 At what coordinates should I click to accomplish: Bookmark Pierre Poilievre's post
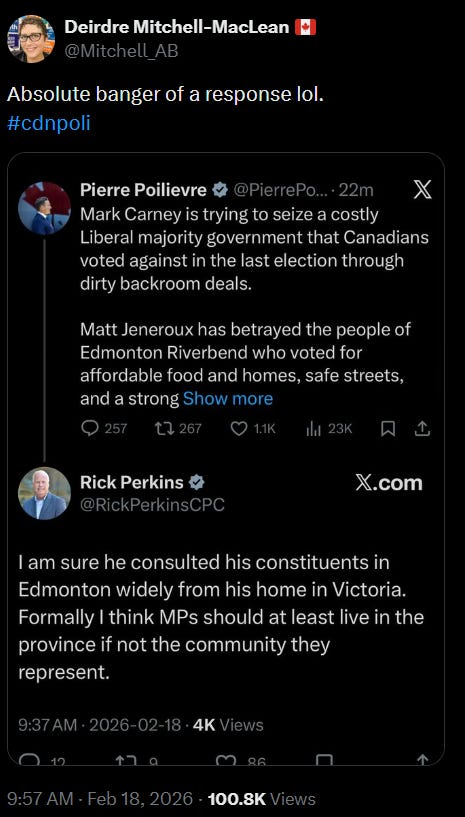click(388, 428)
